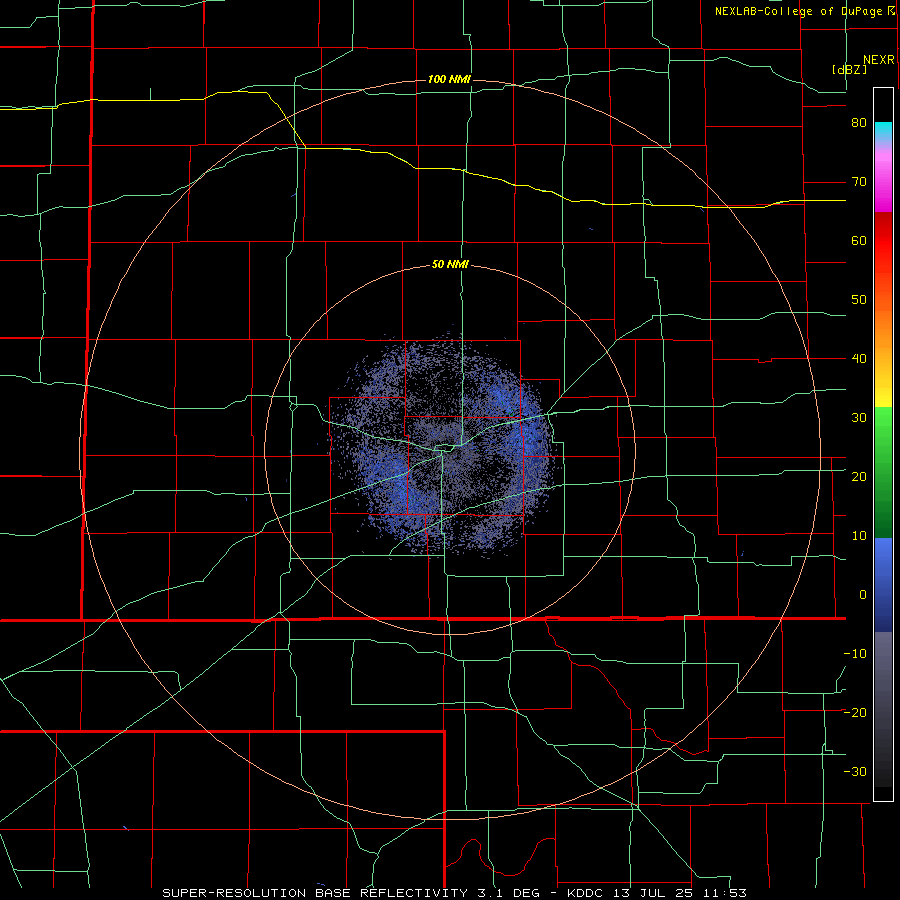Click the blue segment of the color bar
Image resolution: width=900 pixels, height=900 pixels.
tap(883, 585)
